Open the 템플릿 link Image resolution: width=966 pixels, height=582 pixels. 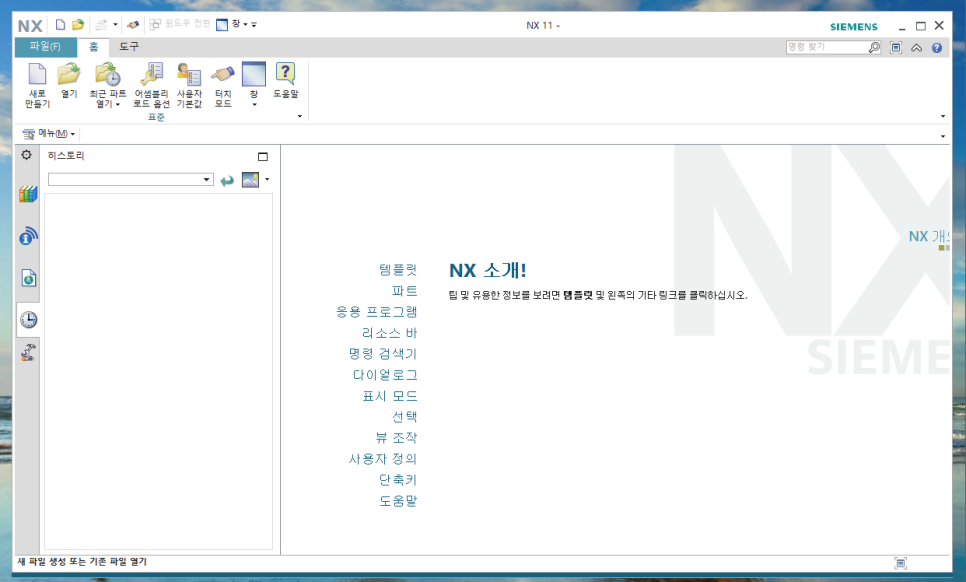(x=398, y=270)
